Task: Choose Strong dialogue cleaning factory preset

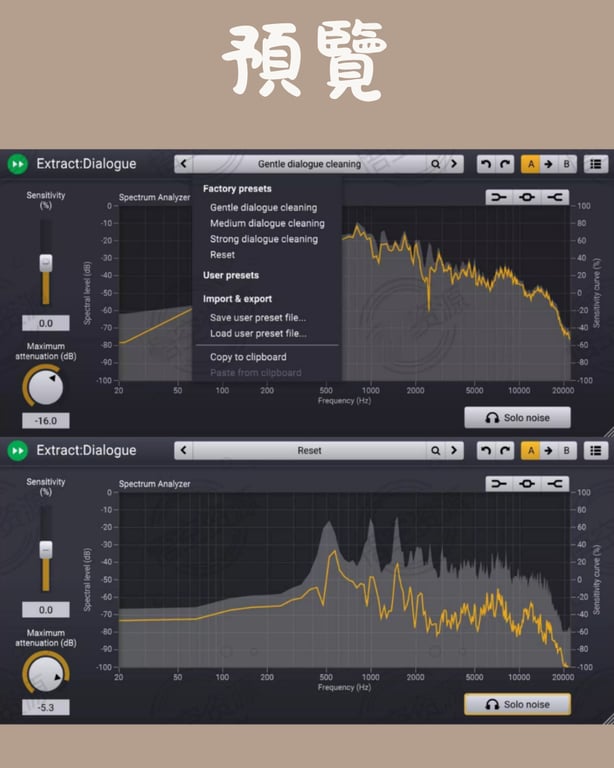Action: [x=264, y=239]
